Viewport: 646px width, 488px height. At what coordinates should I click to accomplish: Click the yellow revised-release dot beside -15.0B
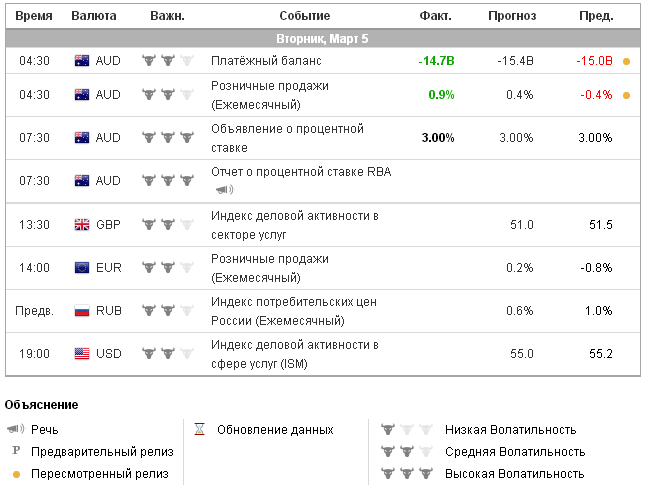tap(626, 61)
